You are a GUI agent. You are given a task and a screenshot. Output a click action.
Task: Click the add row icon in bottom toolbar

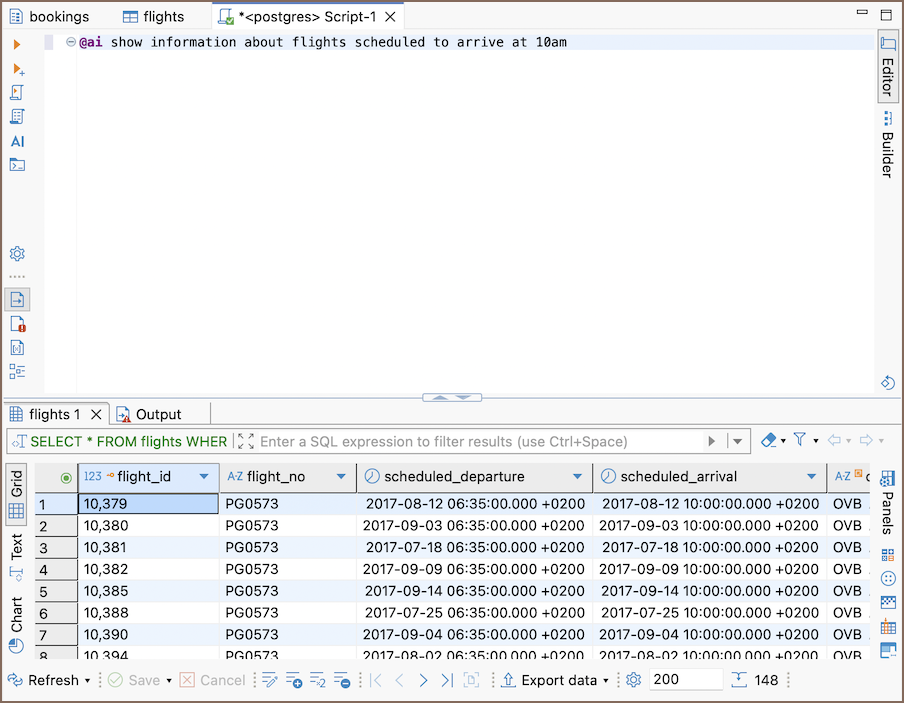(294, 680)
